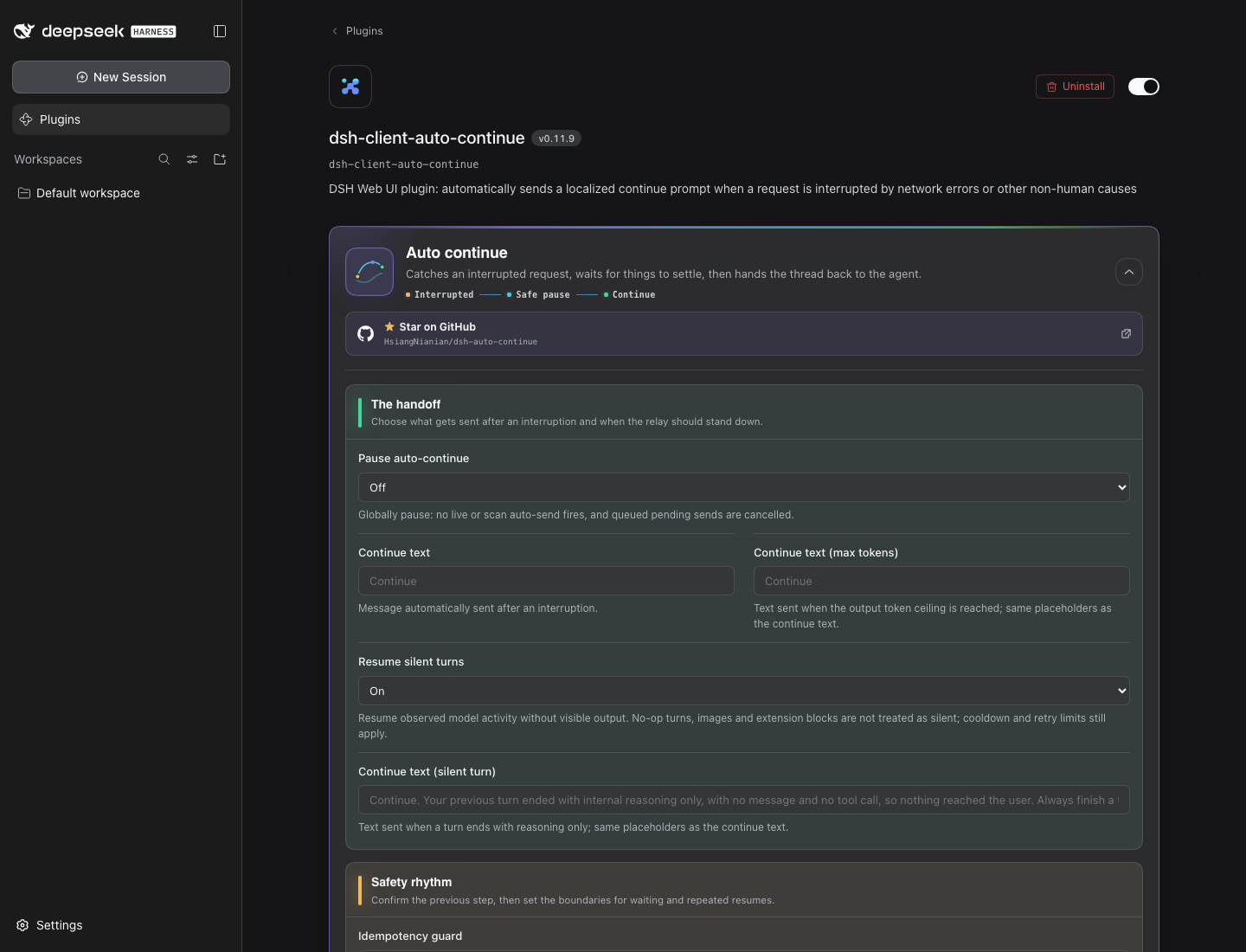Search workspaces with magnifier icon
Screen dimensions: 1246x952
pyautogui.click(x=164, y=159)
